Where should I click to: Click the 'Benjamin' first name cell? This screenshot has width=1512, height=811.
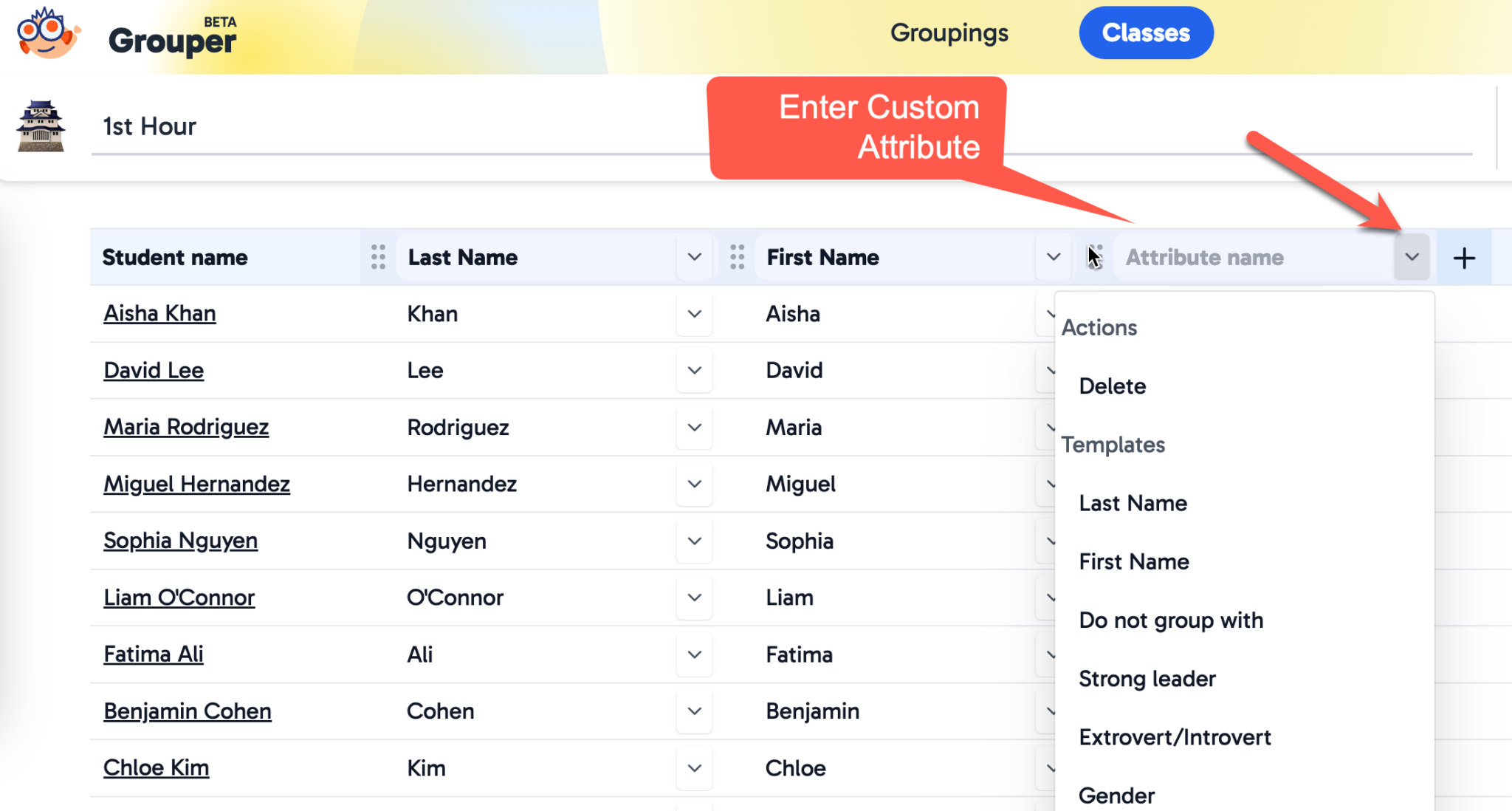tap(813, 711)
